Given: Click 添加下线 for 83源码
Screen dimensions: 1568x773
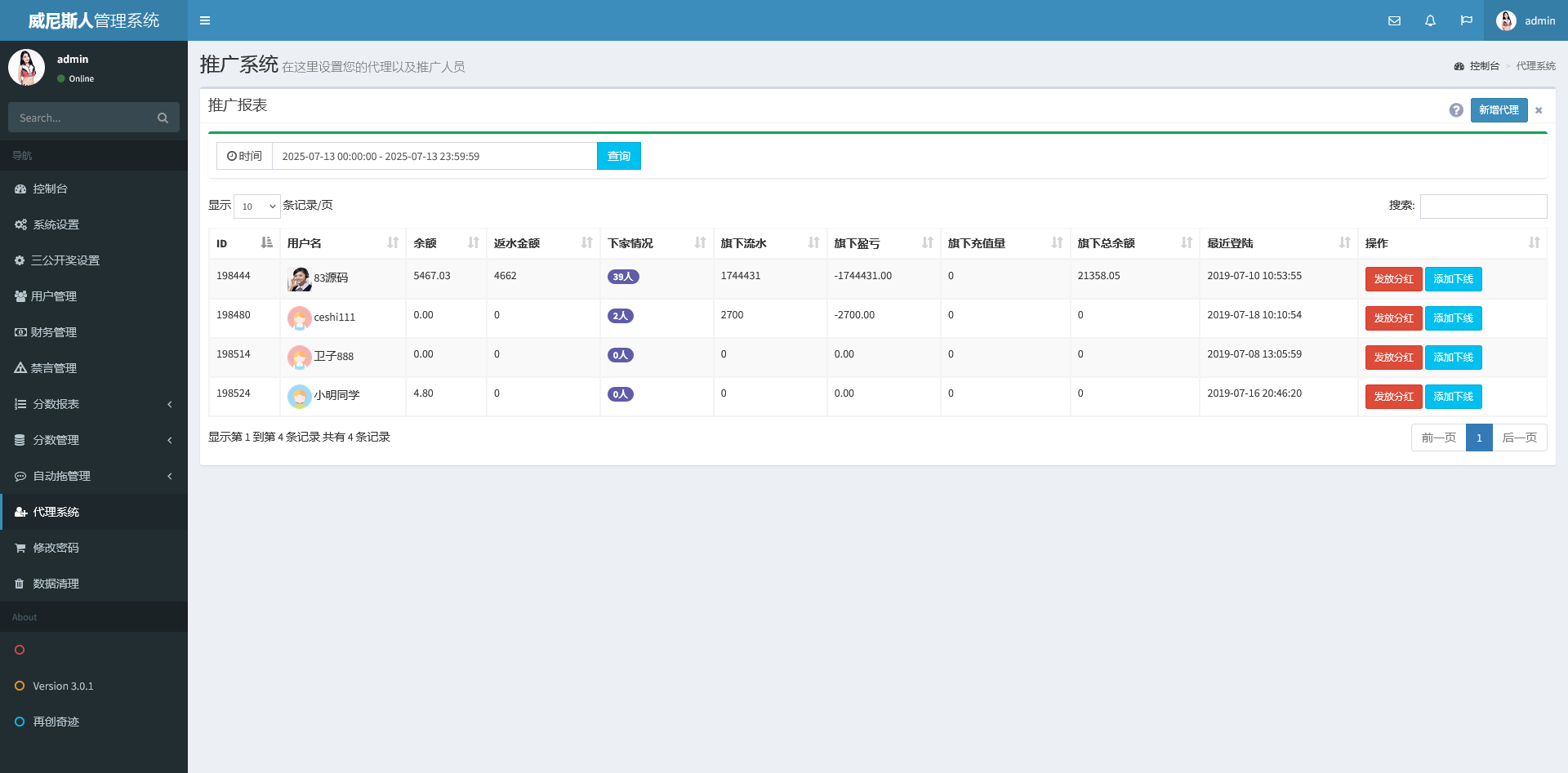Looking at the screenshot, I should (1454, 279).
